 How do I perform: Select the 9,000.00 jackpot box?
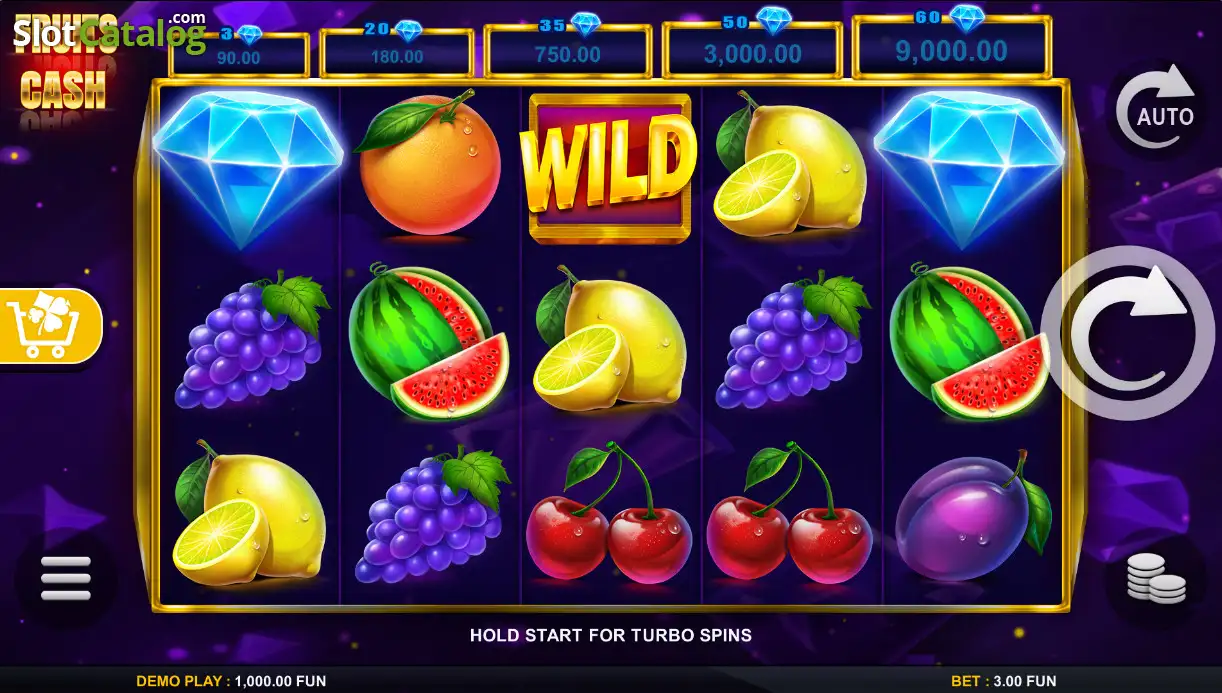[x=951, y=47]
